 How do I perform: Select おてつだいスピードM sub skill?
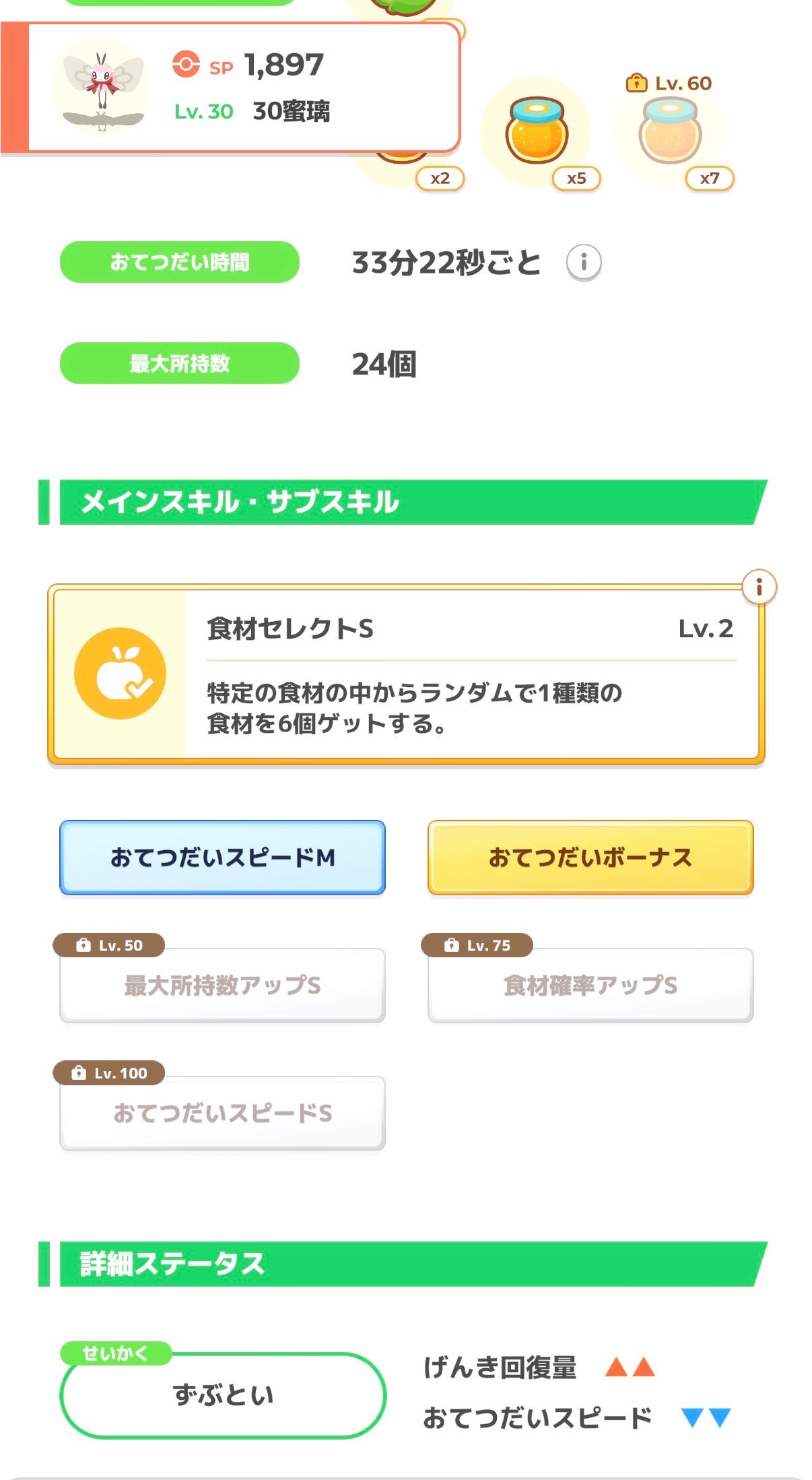[x=222, y=858]
